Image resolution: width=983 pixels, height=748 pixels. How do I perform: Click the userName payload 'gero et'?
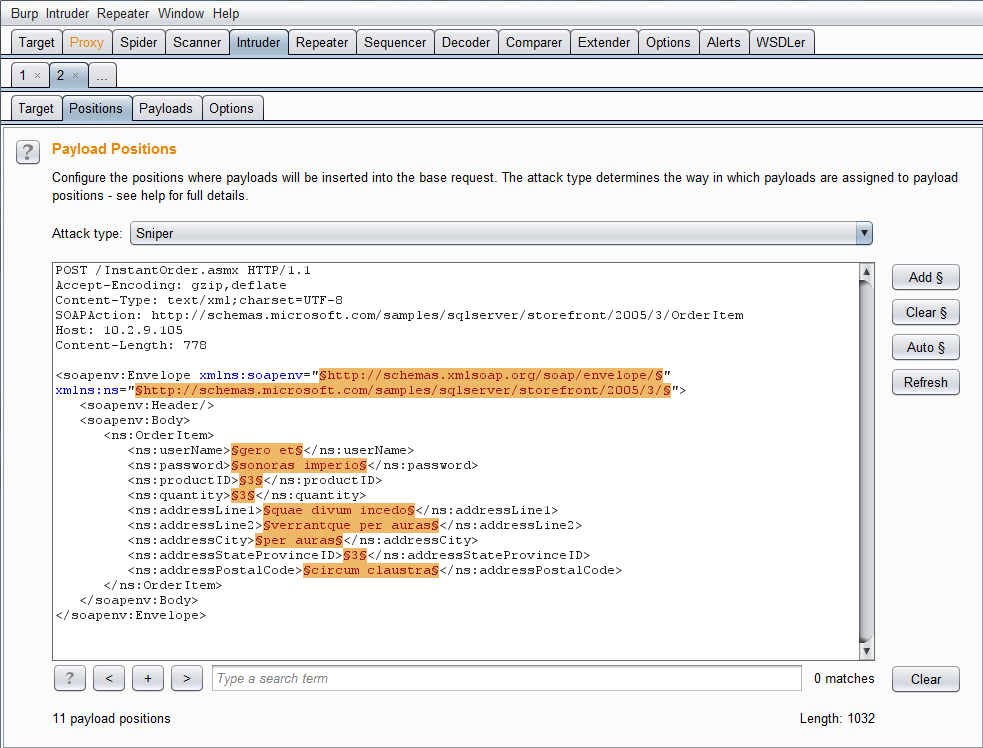[267, 450]
